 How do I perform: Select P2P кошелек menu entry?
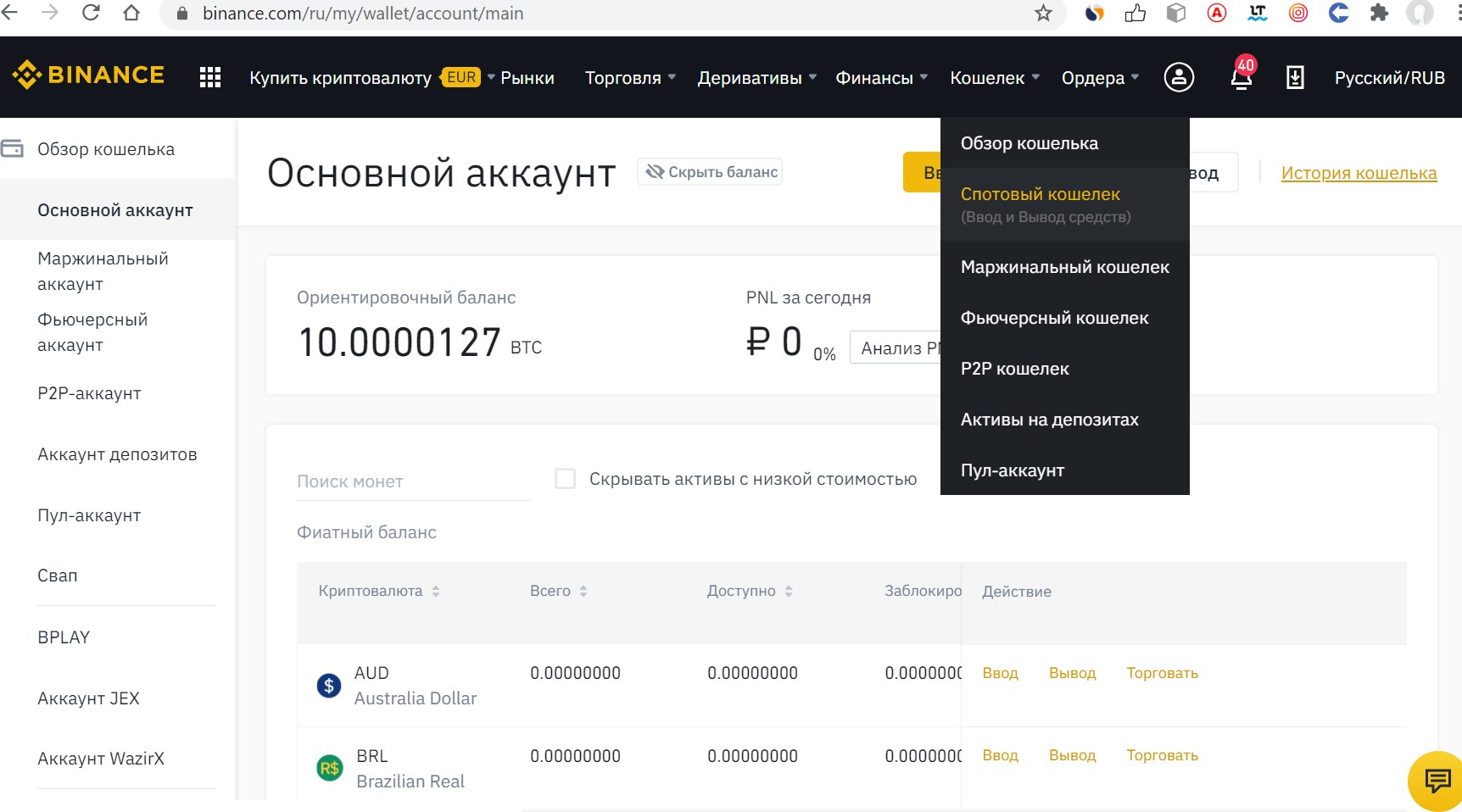[x=1065, y=369]
